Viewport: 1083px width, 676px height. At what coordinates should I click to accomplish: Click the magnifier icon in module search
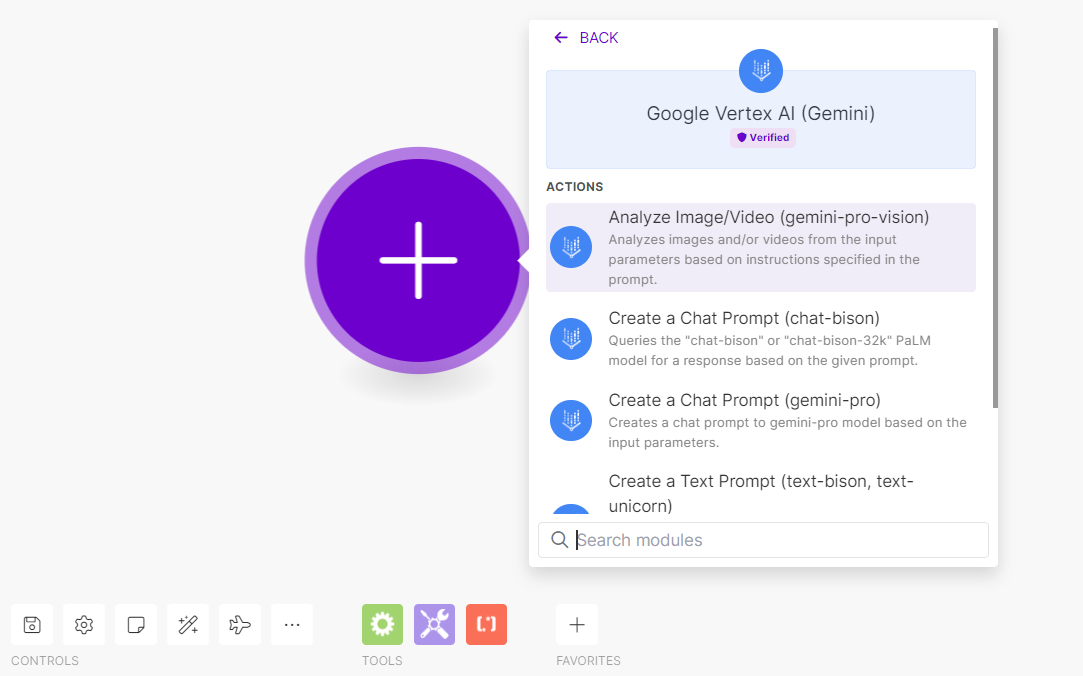coord(559,540)
